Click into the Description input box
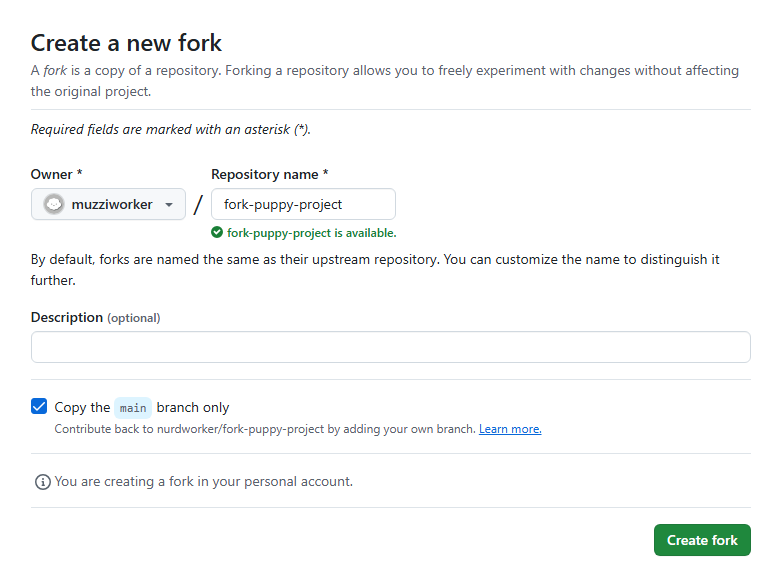Image resolution: width=784 pixels, height=572 pixels. (x=390, y=347)
